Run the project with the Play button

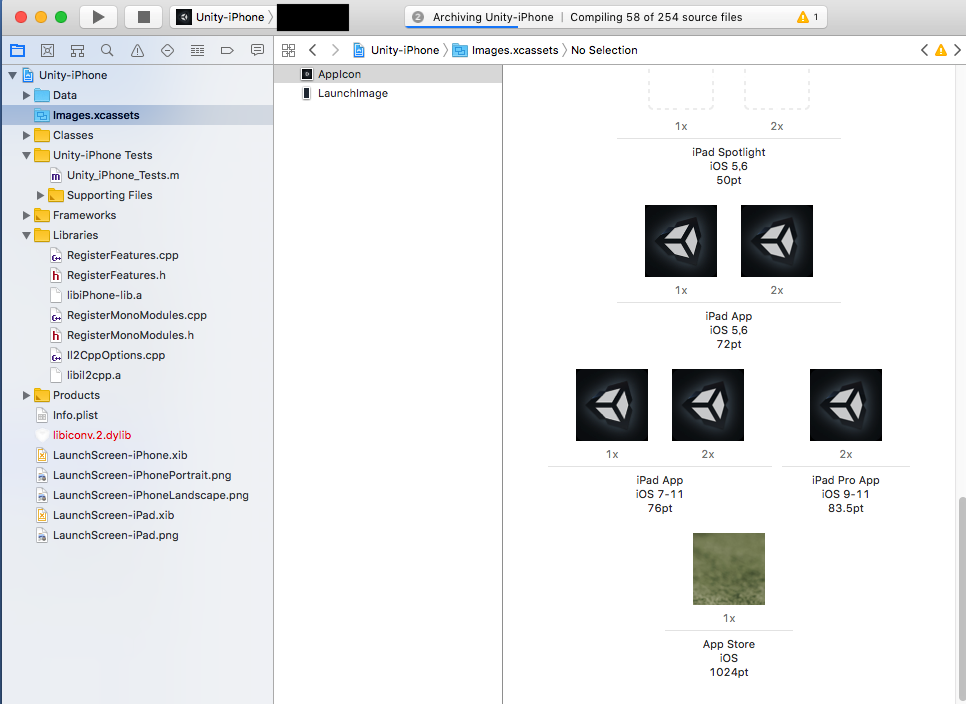[x=99, y=17]
